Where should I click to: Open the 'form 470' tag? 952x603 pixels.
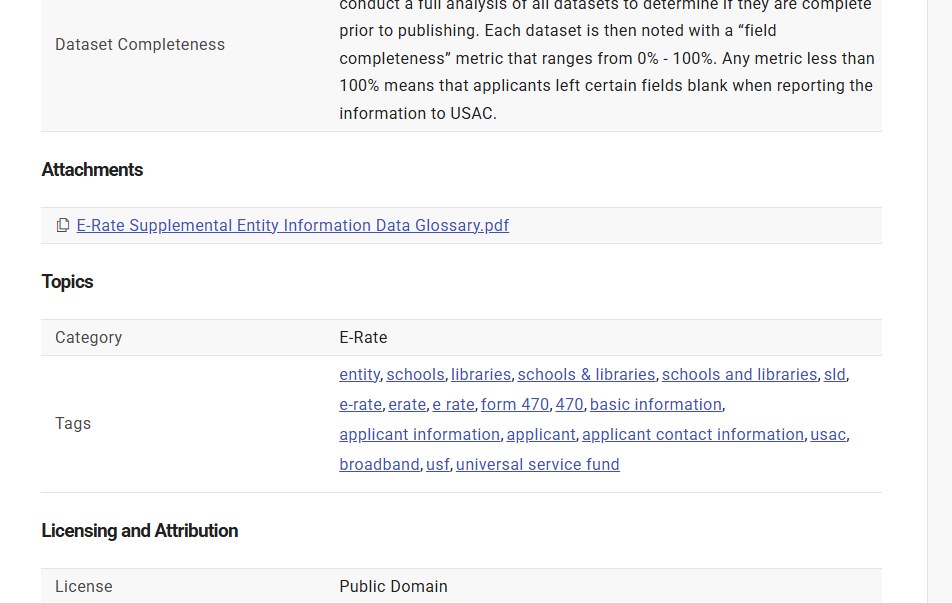(515, 404)
